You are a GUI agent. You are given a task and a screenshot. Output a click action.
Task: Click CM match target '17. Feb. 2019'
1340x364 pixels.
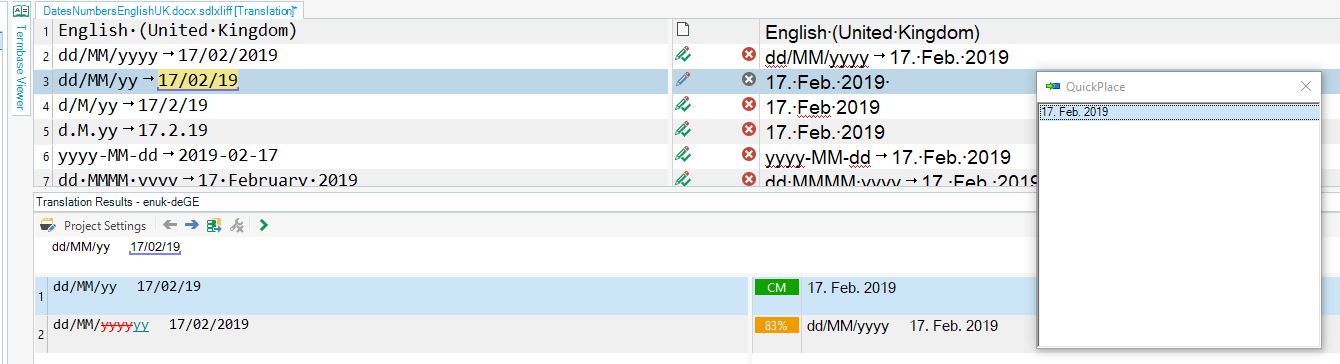click(x=852, y=288)
